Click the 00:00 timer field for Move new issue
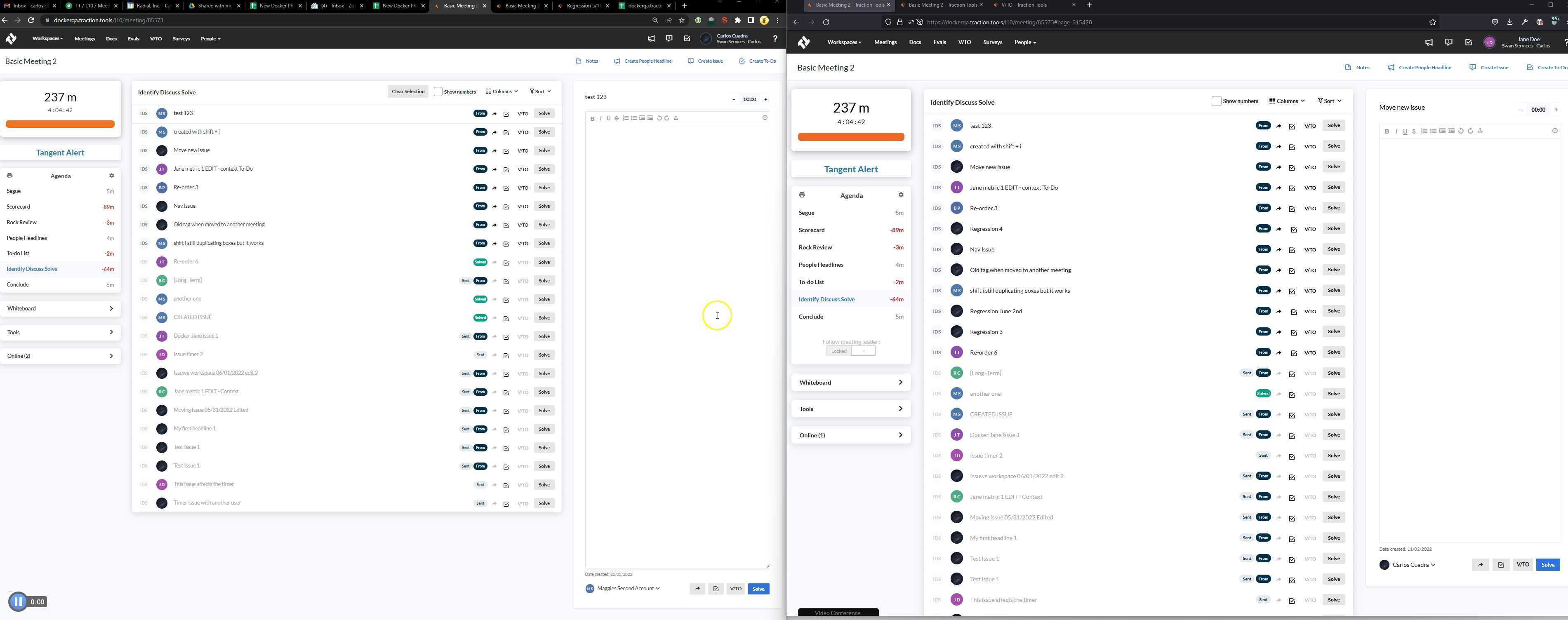This screenshot has width=1568, height=620. [x=1537, y=110]
